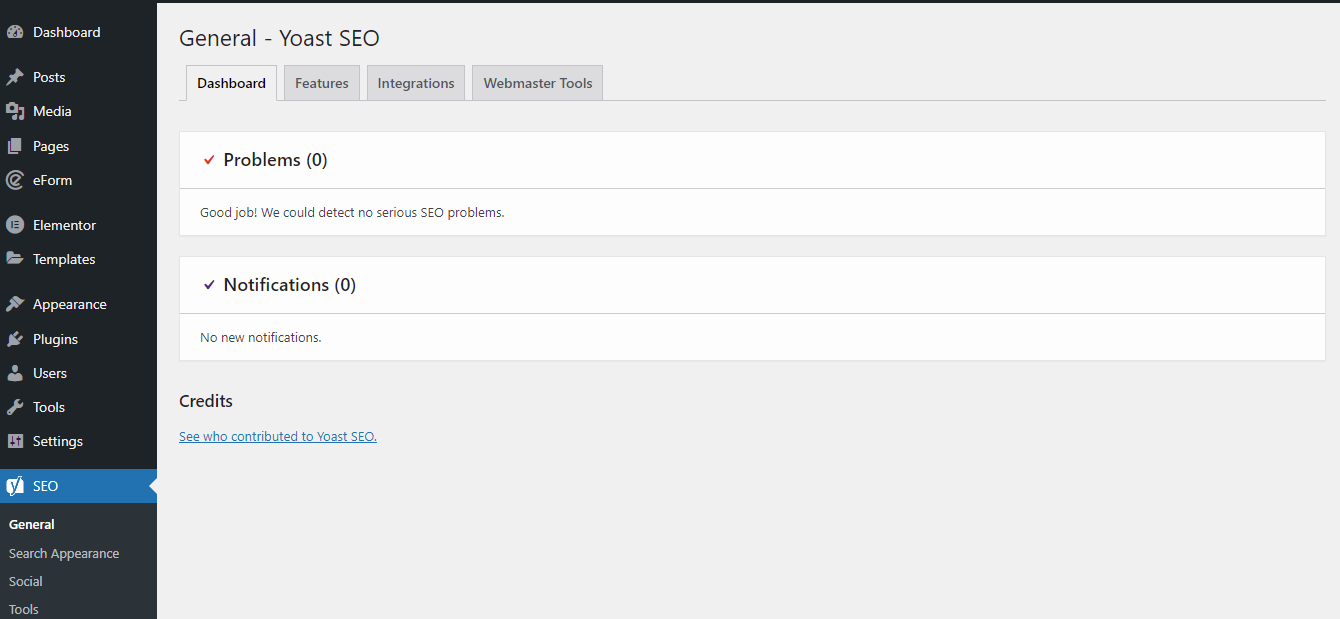Select the Dashboard tab in Yoast SEO

pos(231,83)
